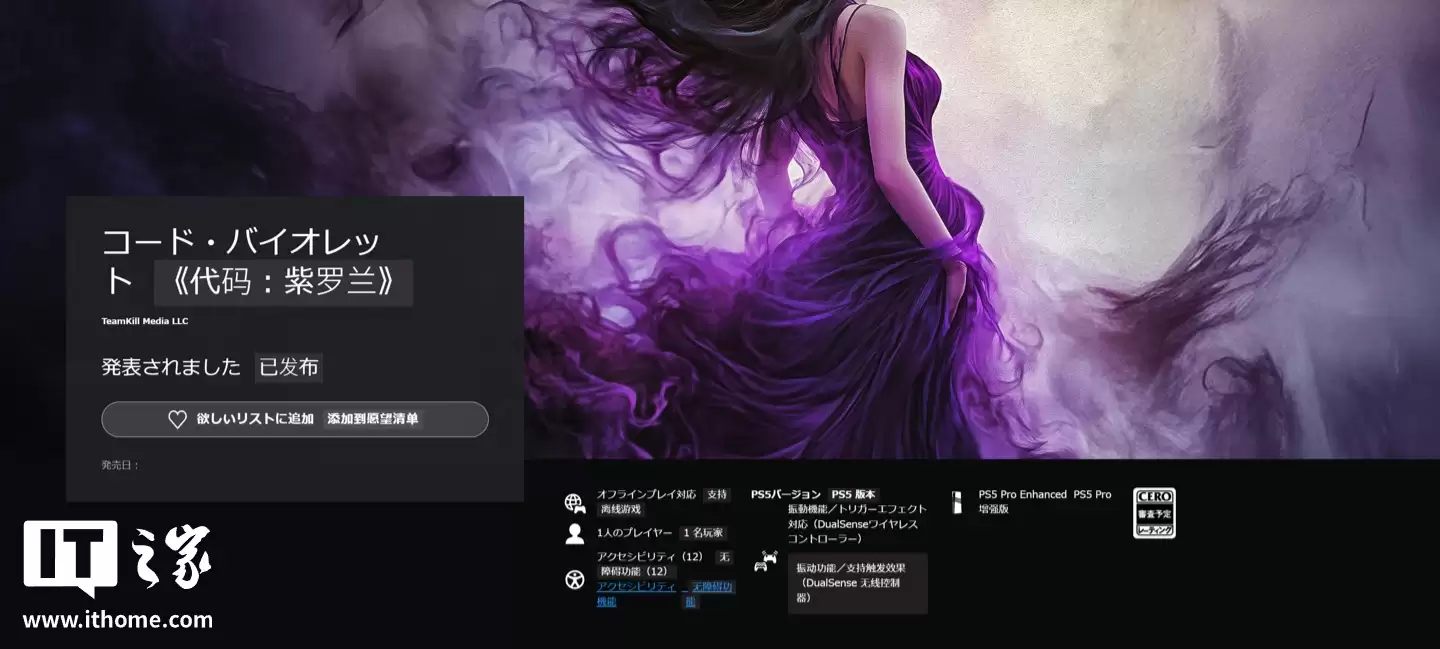Click the CERO rating pending badge
This screenshot has height=649, width=1440.
click(1155, 512)
